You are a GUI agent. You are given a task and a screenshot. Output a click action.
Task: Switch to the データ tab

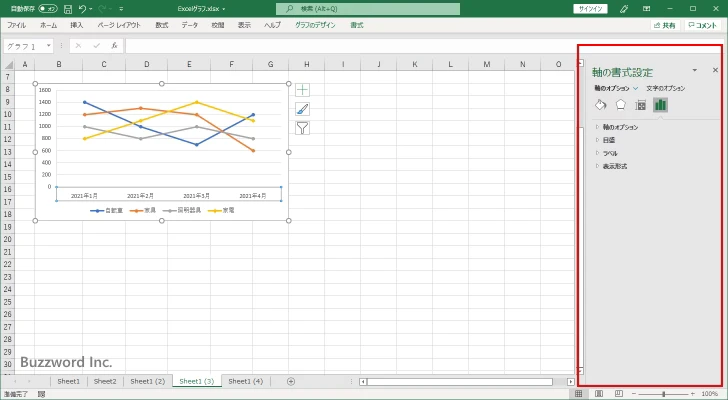tap(189, 25)
